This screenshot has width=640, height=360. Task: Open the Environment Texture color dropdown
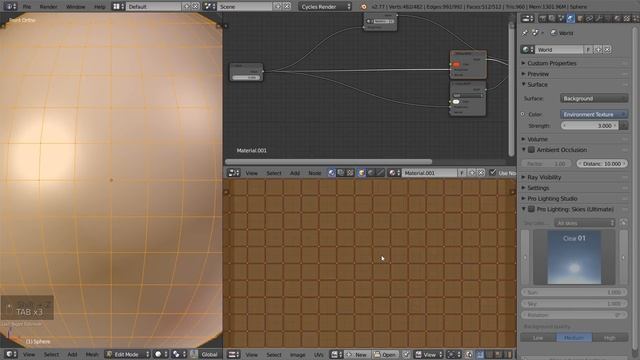(594, 114)
